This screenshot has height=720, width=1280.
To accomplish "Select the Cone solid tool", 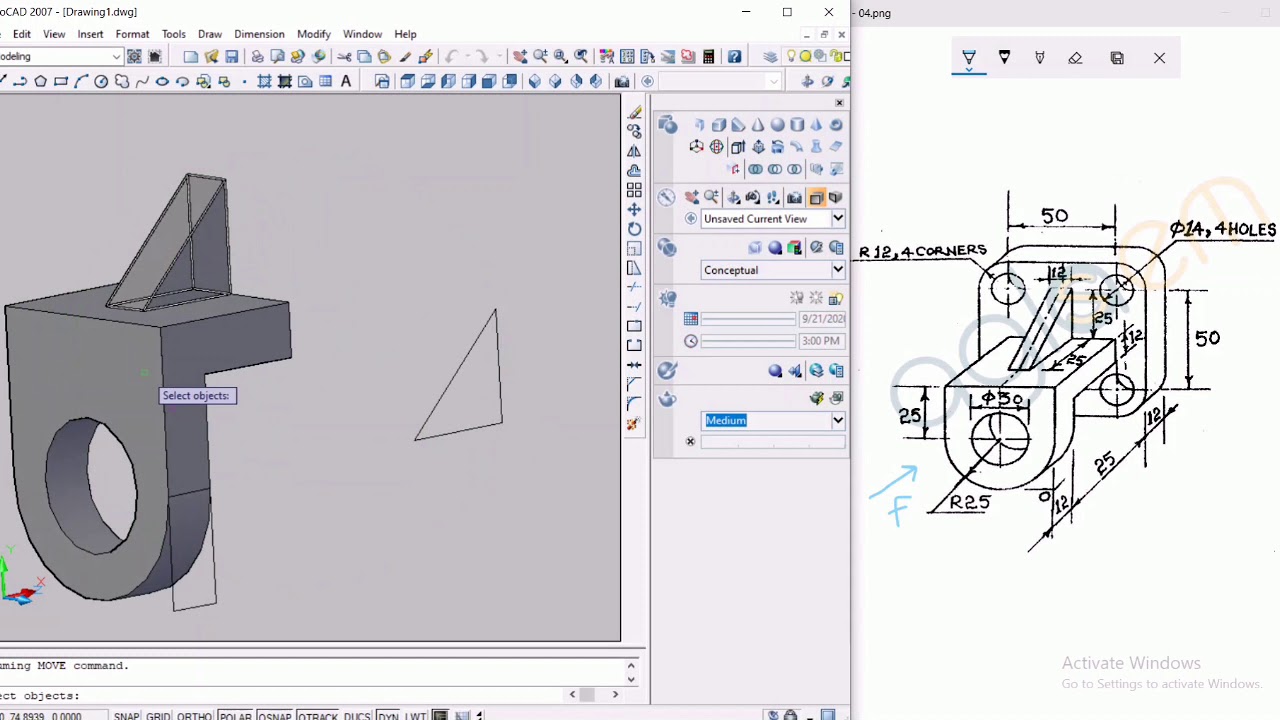I will [758, 125].
